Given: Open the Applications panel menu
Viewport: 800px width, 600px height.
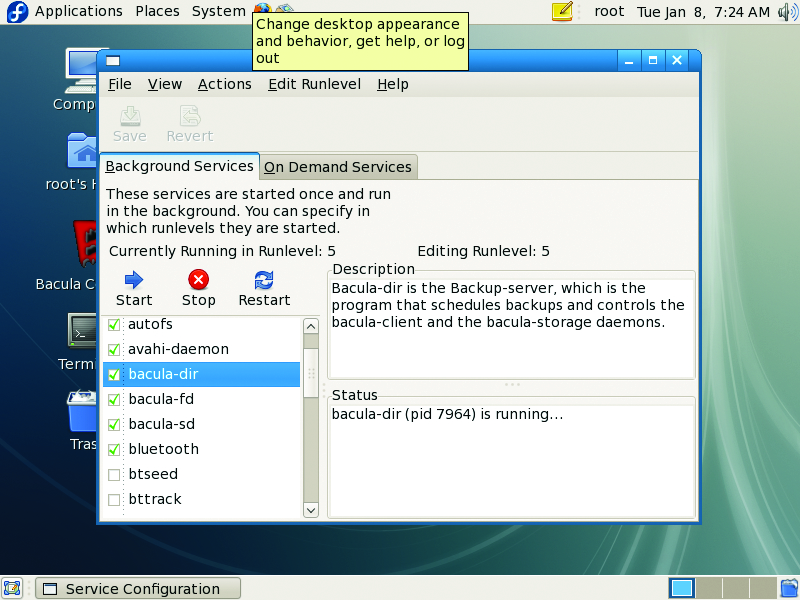Looking at the screenshot, I should click(78, 12).
